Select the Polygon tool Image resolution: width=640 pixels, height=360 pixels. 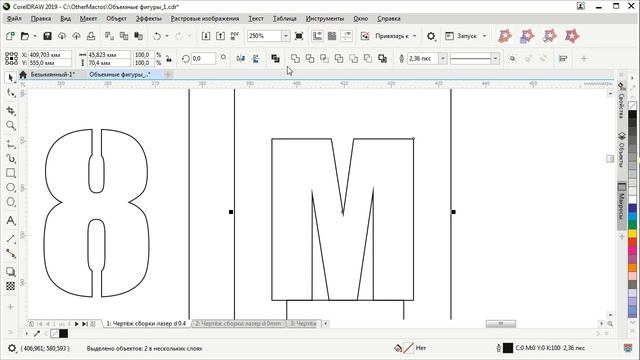(11, 202)
